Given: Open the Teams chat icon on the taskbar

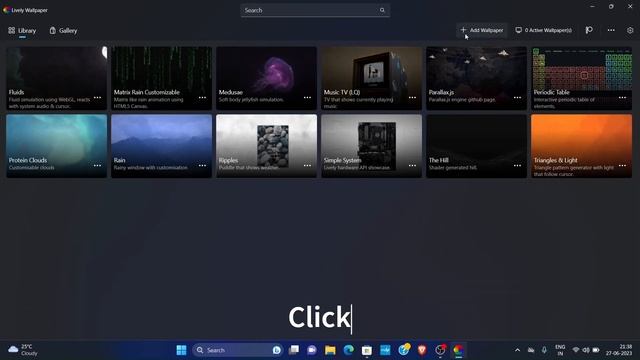Looking at the screenshot, I should pyautogui.click(x=312, y=350).
